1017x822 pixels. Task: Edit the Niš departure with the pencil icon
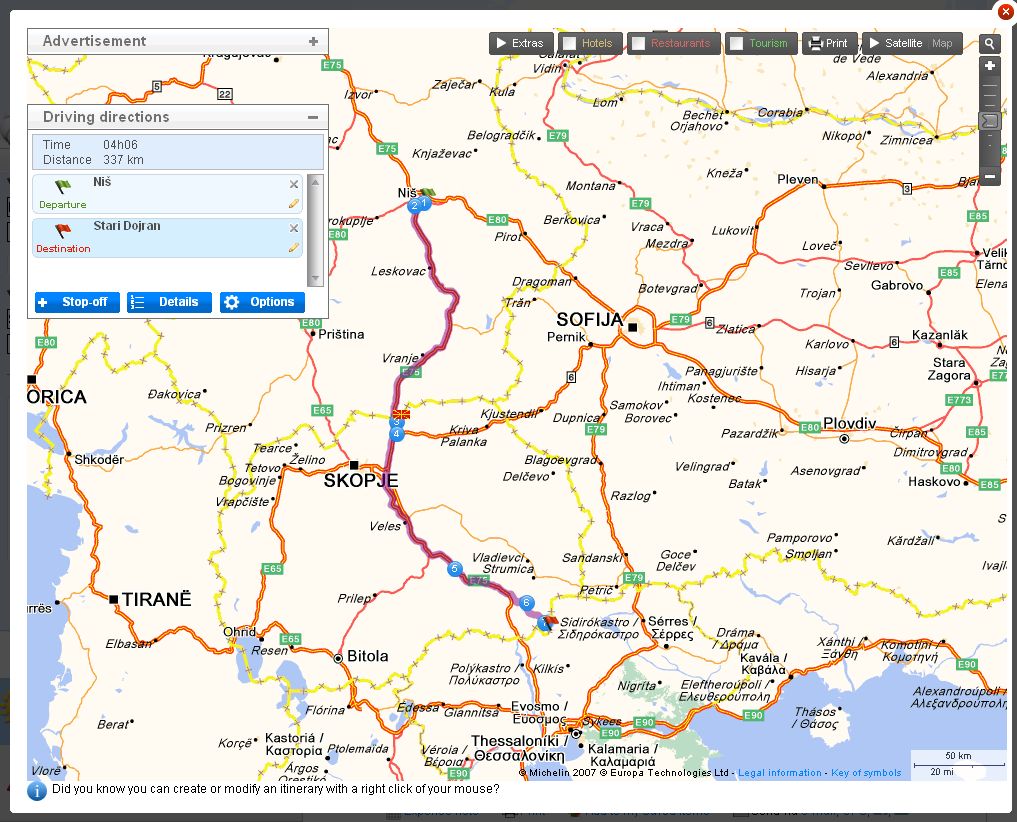coord(294,203)
